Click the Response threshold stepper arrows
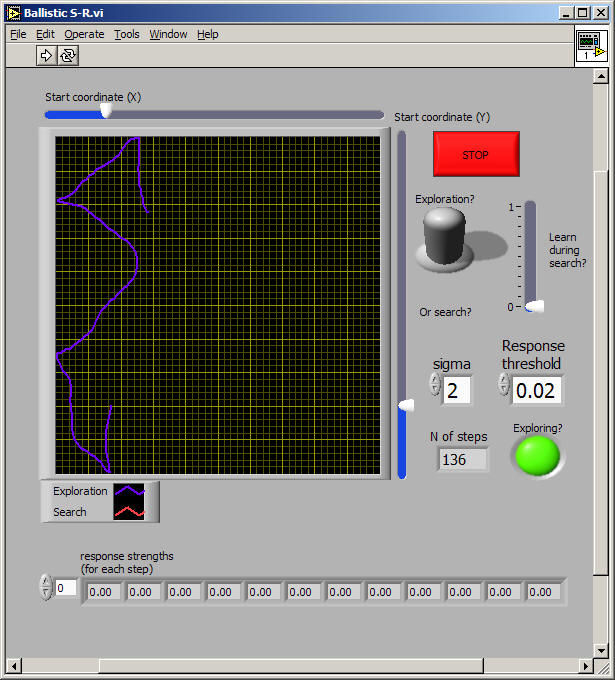 [504, 384]
